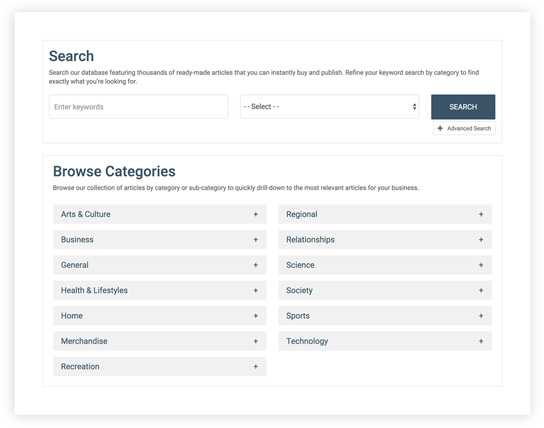Expand the Technology category
544x428 pixels.
point(385,341)
